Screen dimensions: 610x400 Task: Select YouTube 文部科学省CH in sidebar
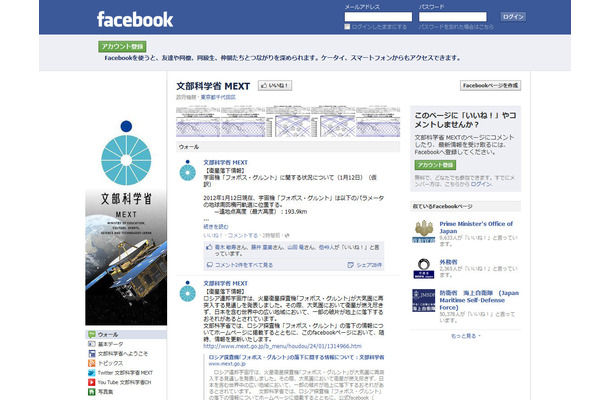[126, 382]
